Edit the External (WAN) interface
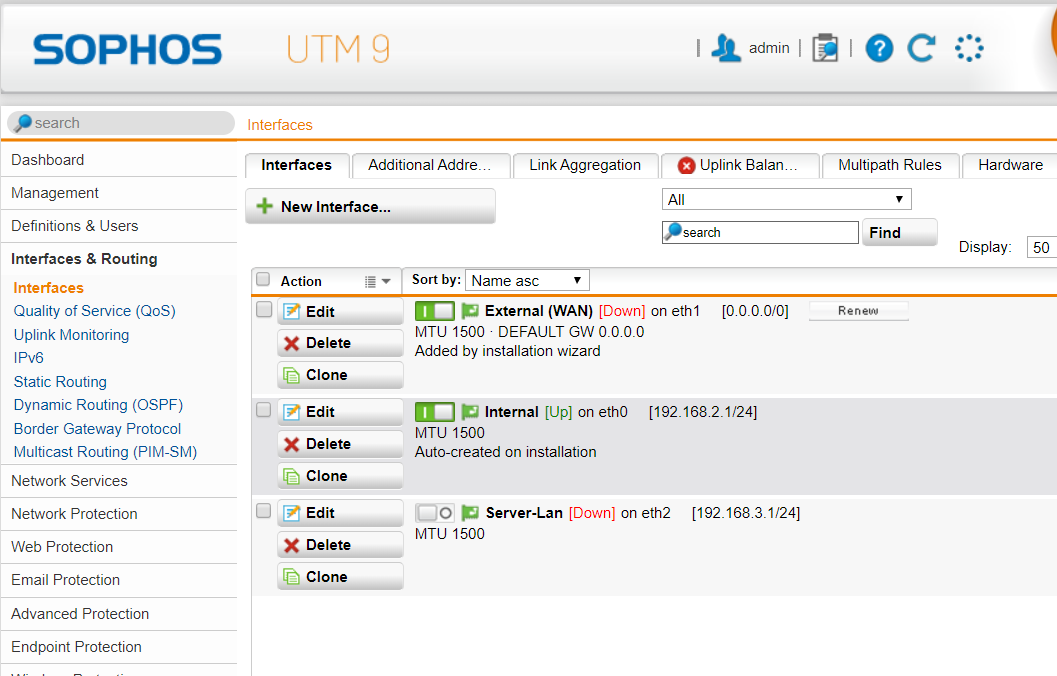Screen dimensions: 1057x676 click(x=340, y=311)
